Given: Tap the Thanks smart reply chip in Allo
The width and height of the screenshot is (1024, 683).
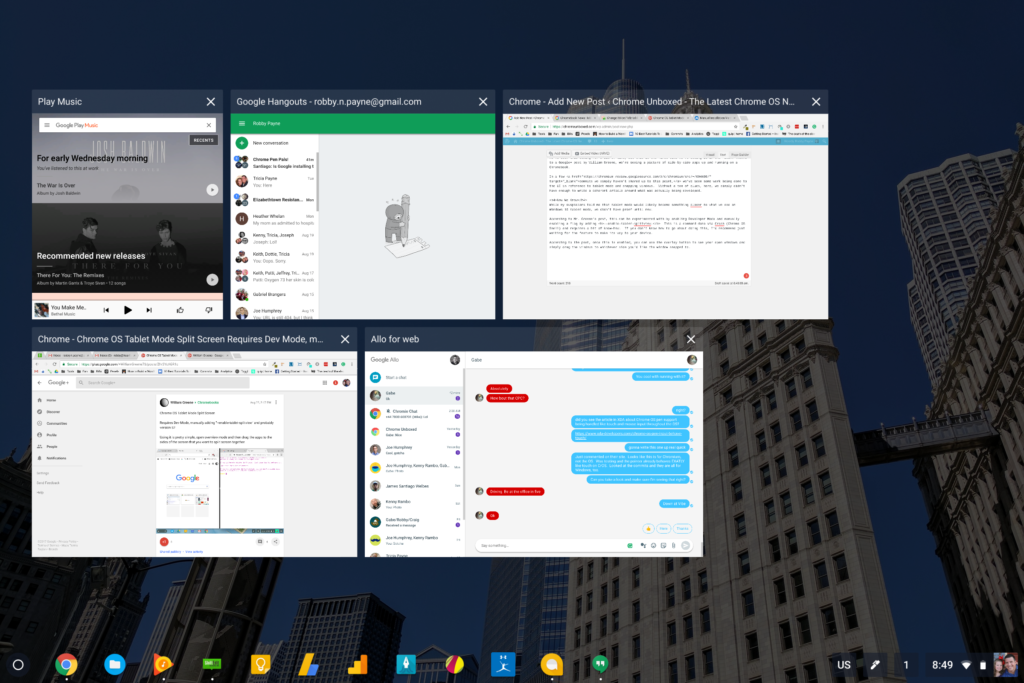Looking at the screenshot, I should pyautogui.click(x=683, y=528).
